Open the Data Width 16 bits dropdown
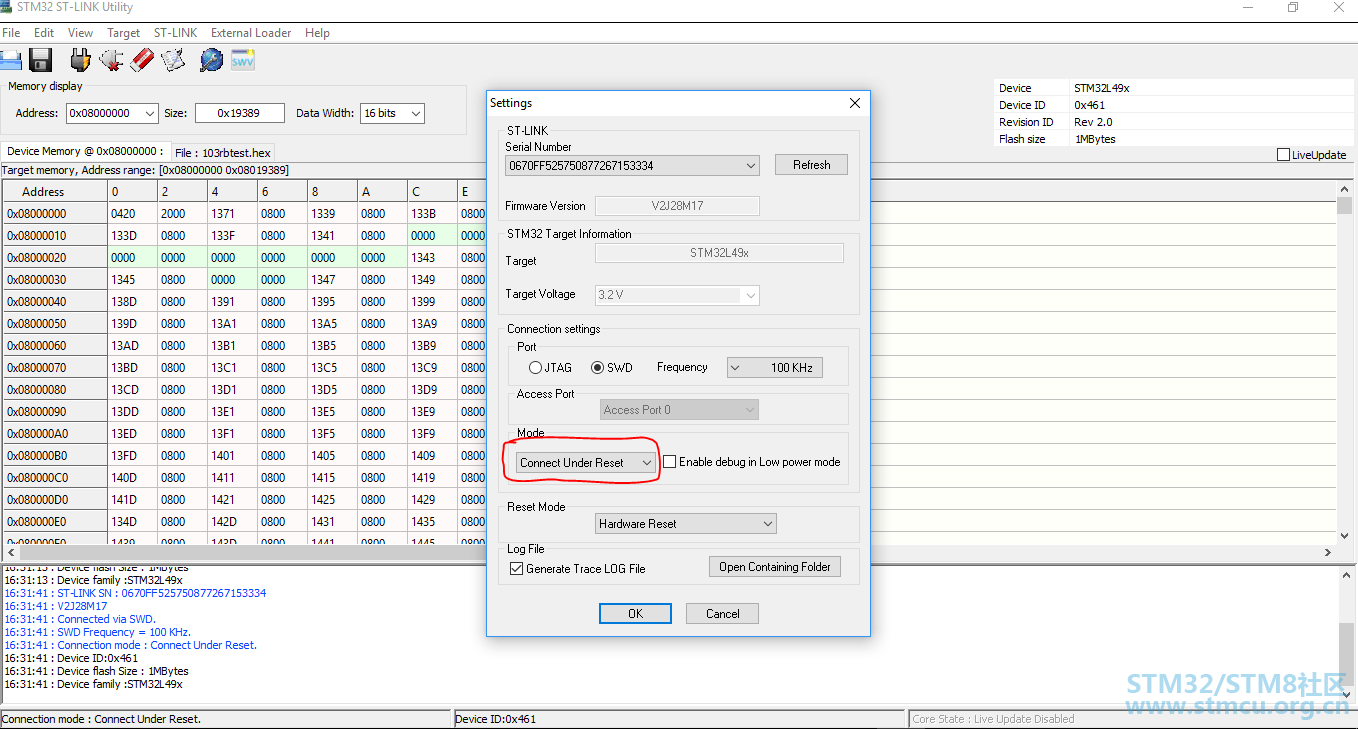 [x=392, y=114]
